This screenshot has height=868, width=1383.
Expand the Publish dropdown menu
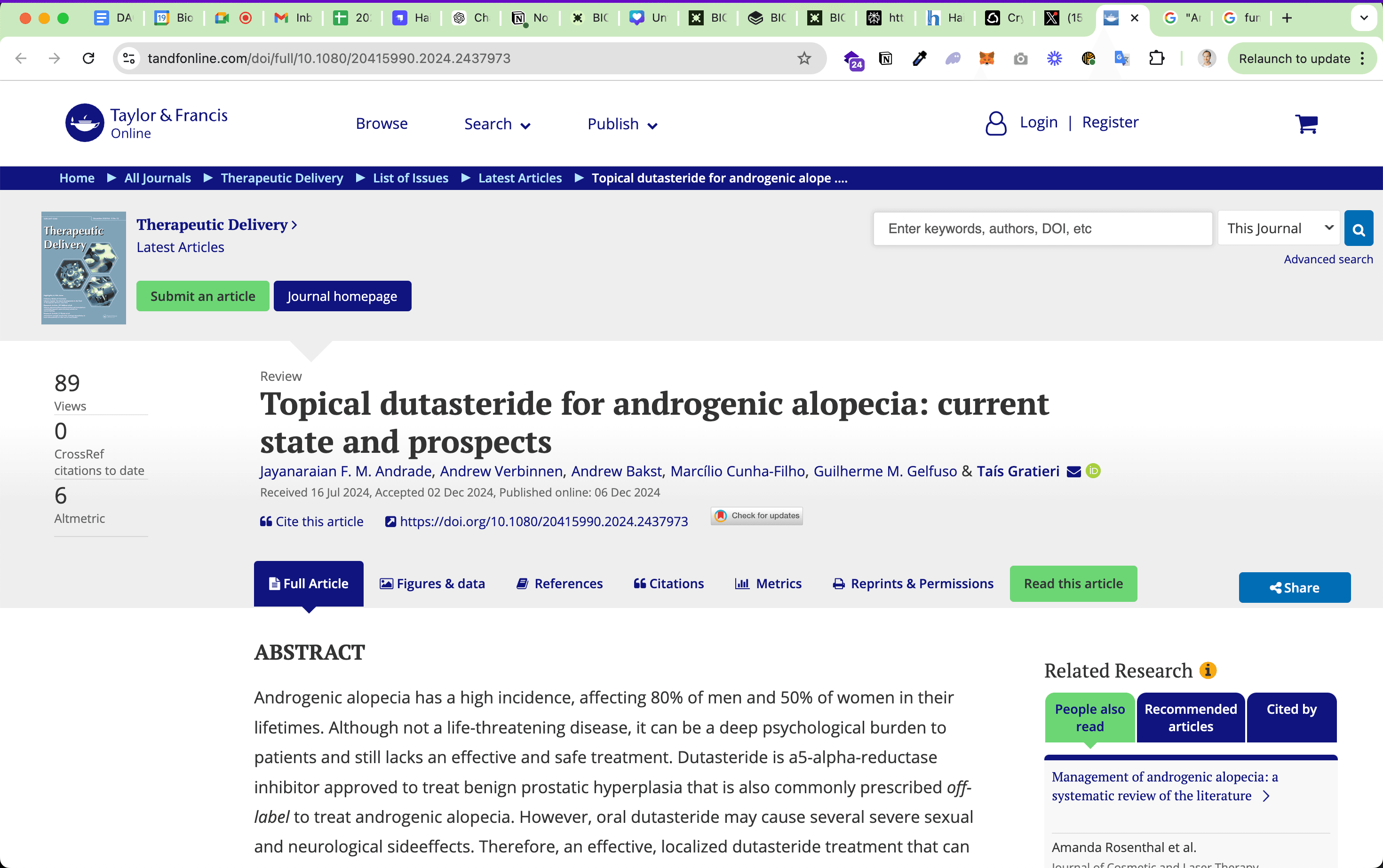point(622,124)
